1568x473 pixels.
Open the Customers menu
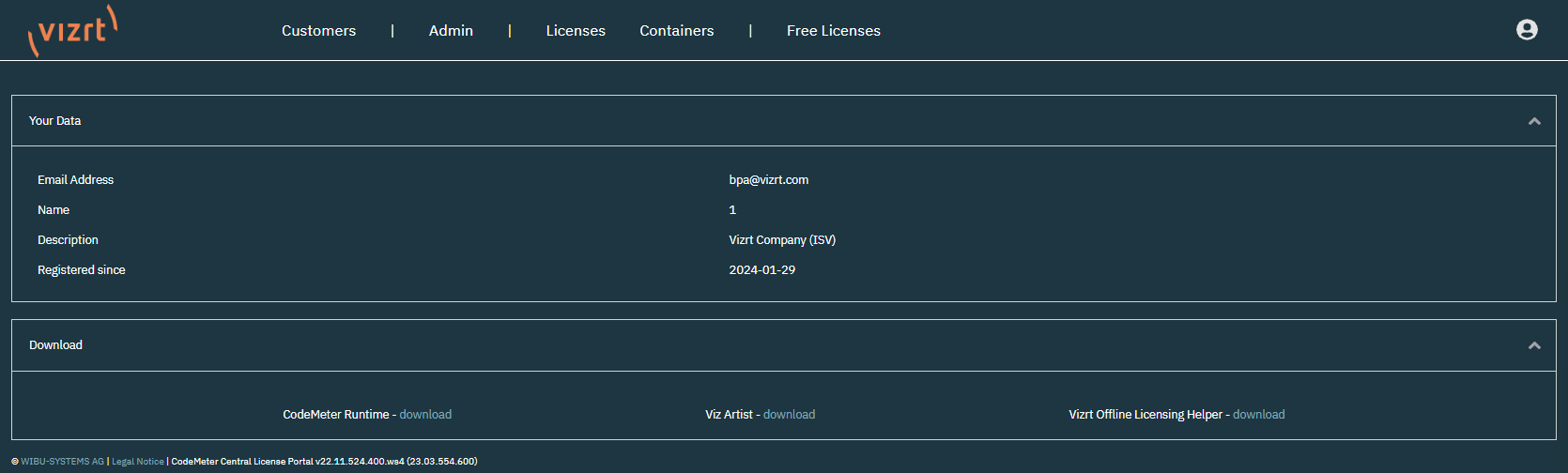click(x=318, y=31)
